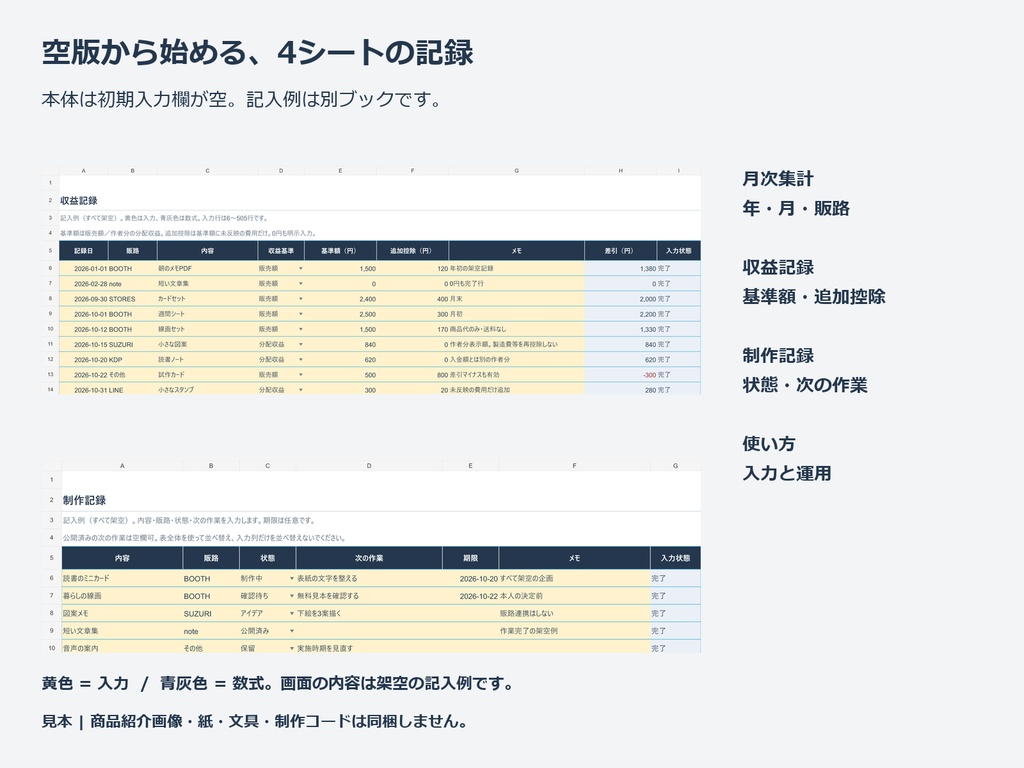Click the 収益基準 header cell

281,251
